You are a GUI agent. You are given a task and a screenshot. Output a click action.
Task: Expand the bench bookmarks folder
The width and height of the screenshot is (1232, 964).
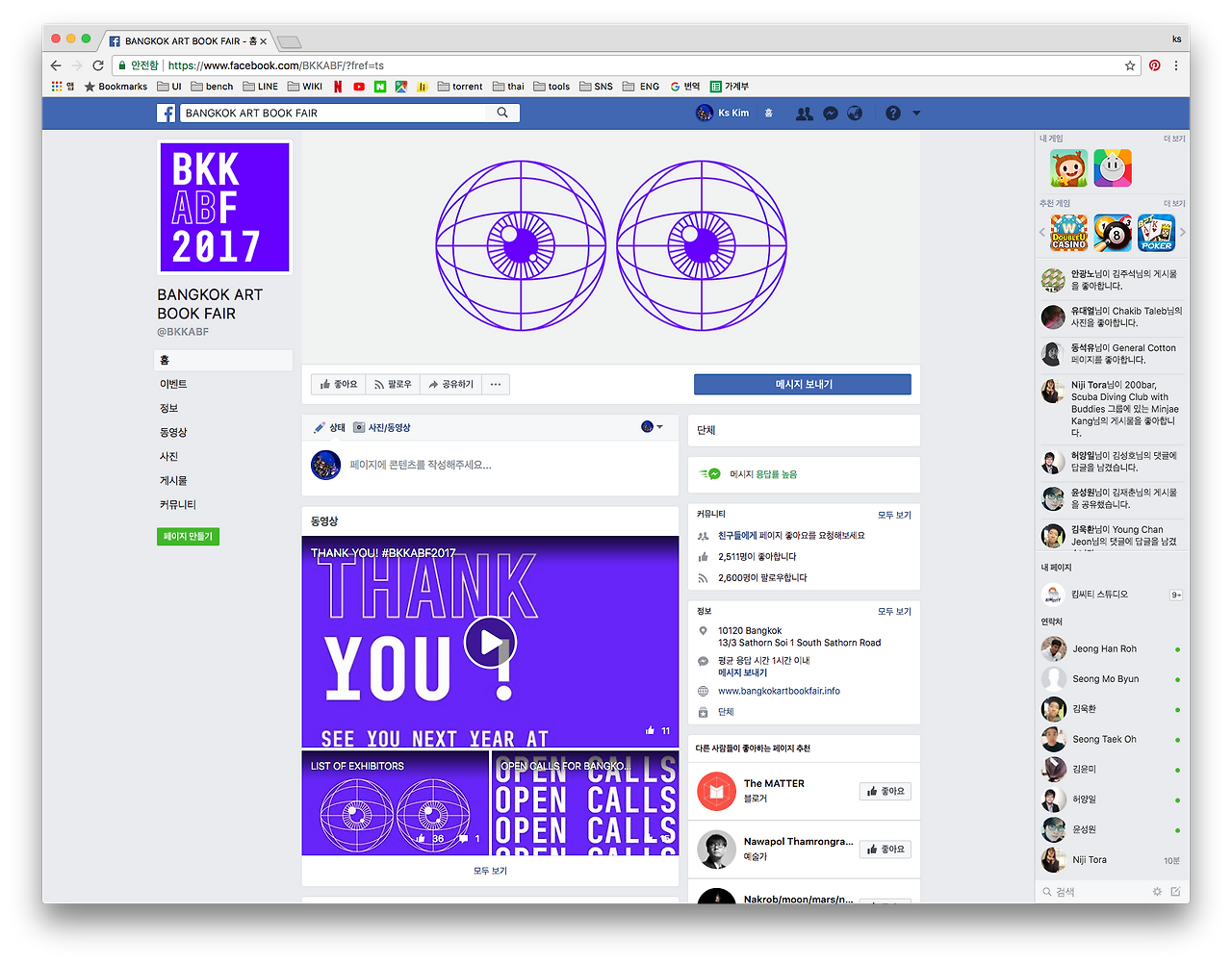tap(212, 87)
